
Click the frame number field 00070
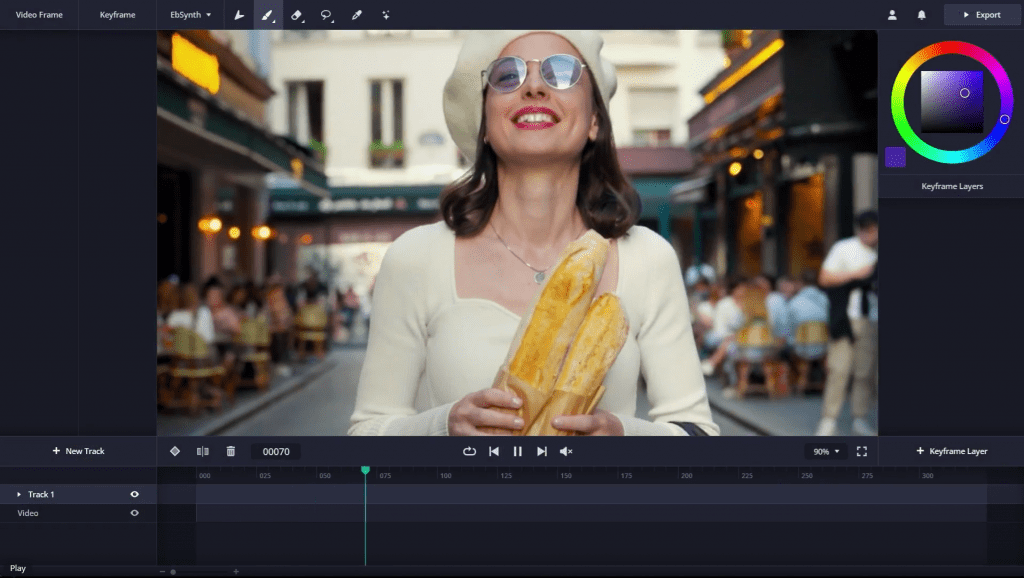pyautogui.click(x=276, y=451)
